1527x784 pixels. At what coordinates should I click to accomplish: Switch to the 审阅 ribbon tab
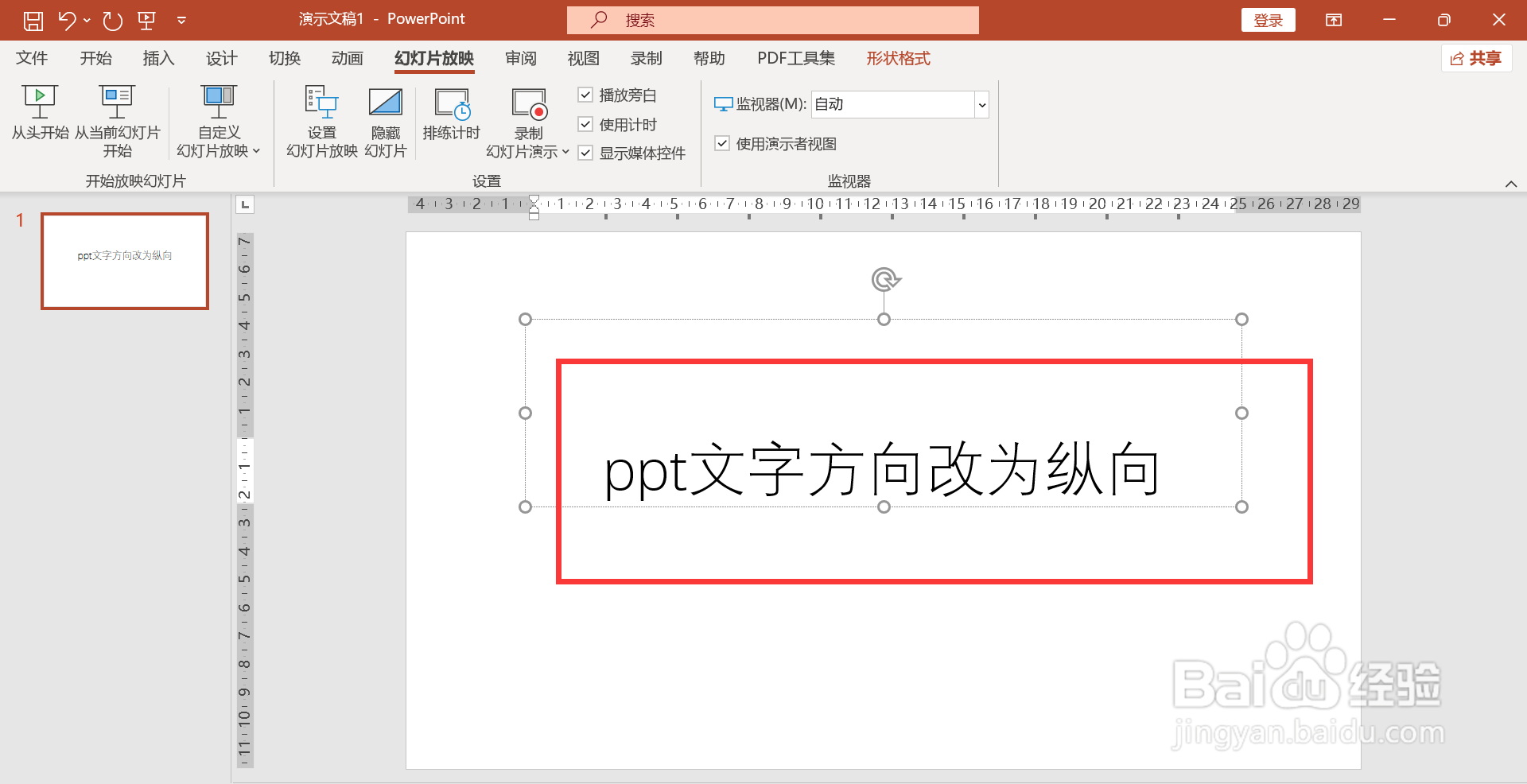[x=521, y=58]
